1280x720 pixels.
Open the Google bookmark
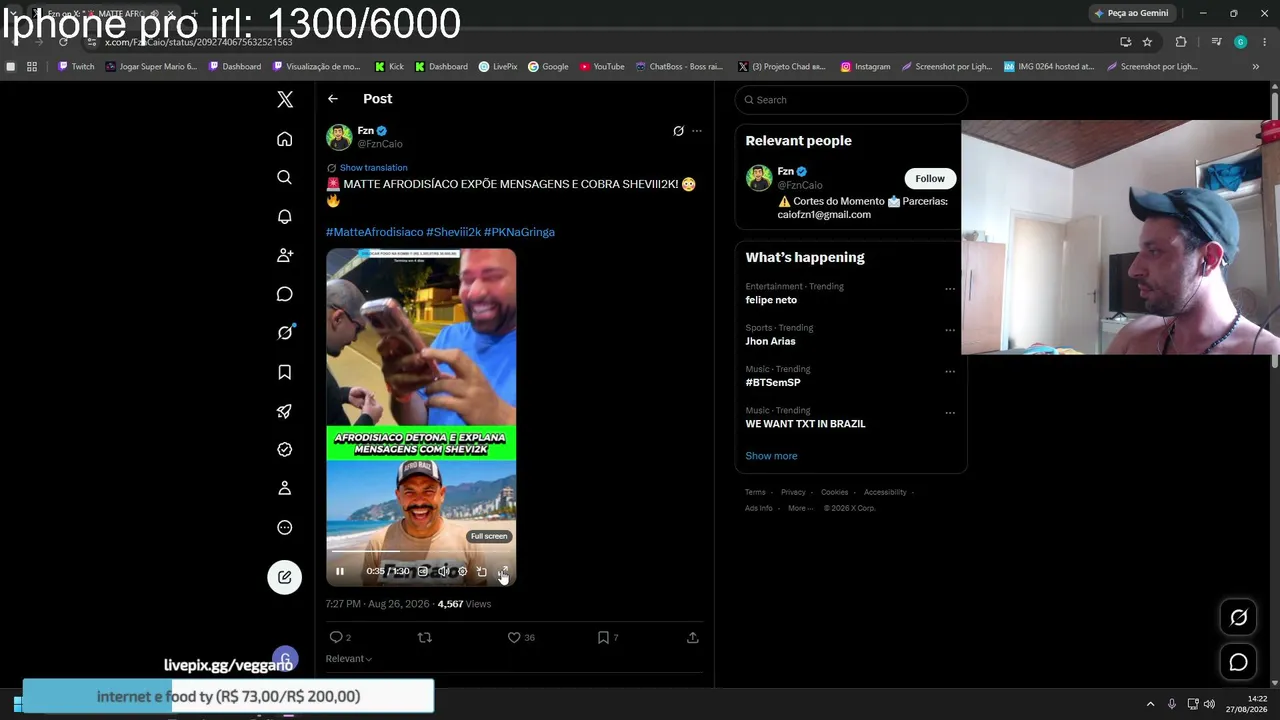(x=548, y=67)
